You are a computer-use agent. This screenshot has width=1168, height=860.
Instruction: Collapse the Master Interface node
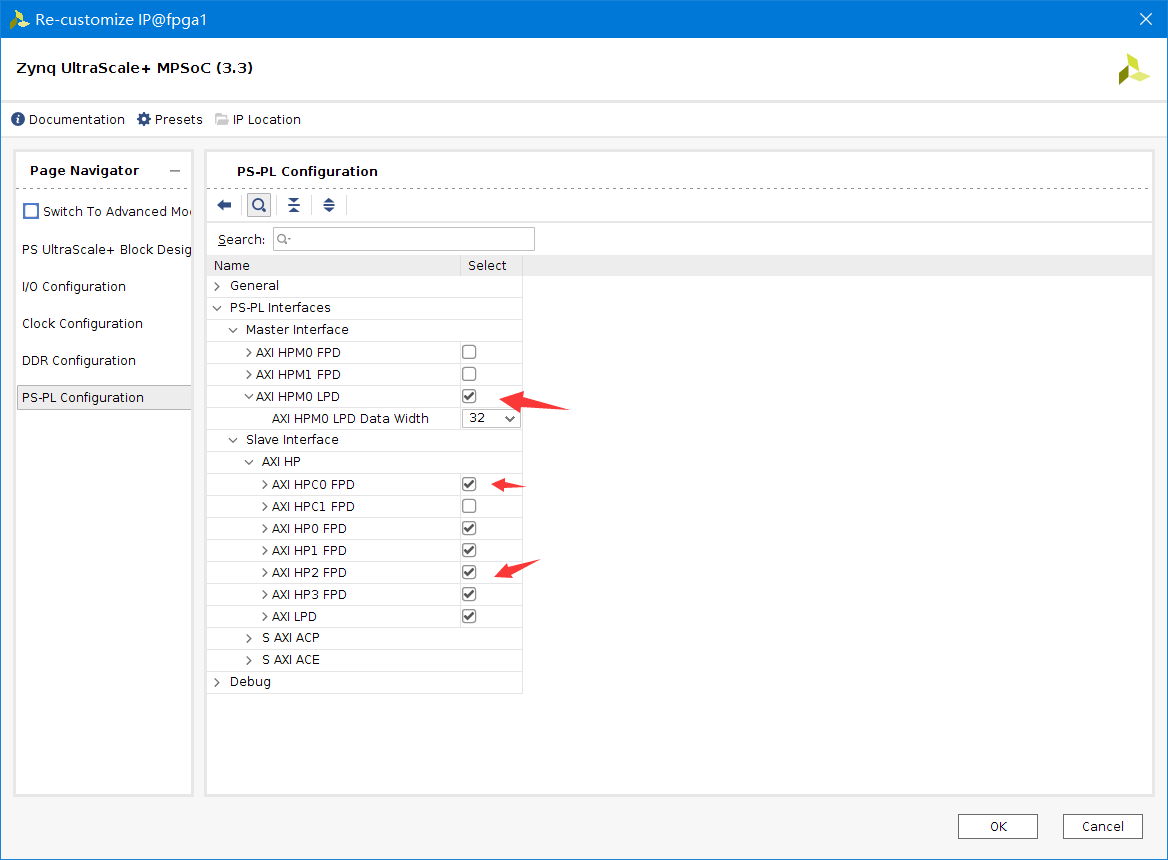tap(233, 330)
